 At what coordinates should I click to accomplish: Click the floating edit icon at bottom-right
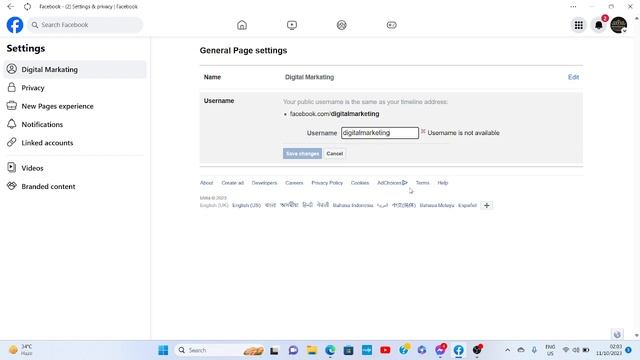coord(617,335)
